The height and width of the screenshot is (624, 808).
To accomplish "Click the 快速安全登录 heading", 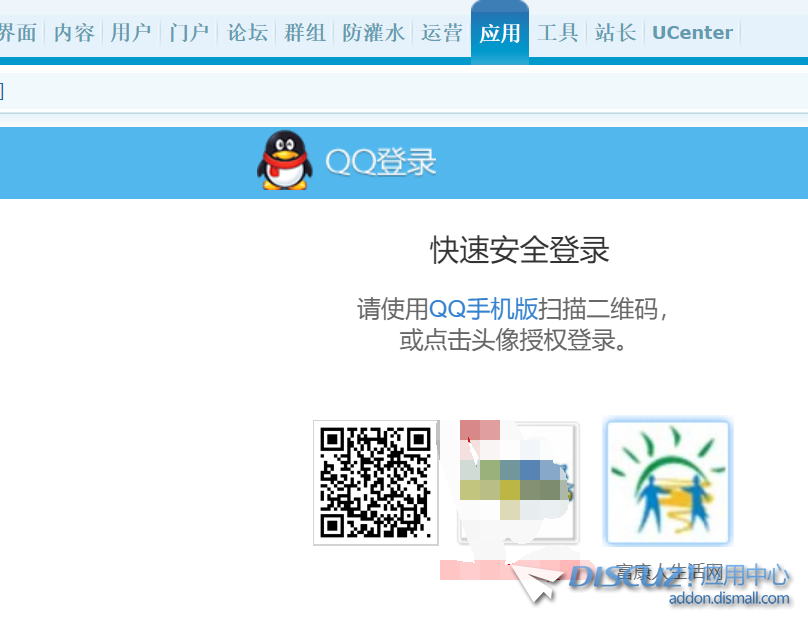I will pyautogui.click(x=520, y=250).
